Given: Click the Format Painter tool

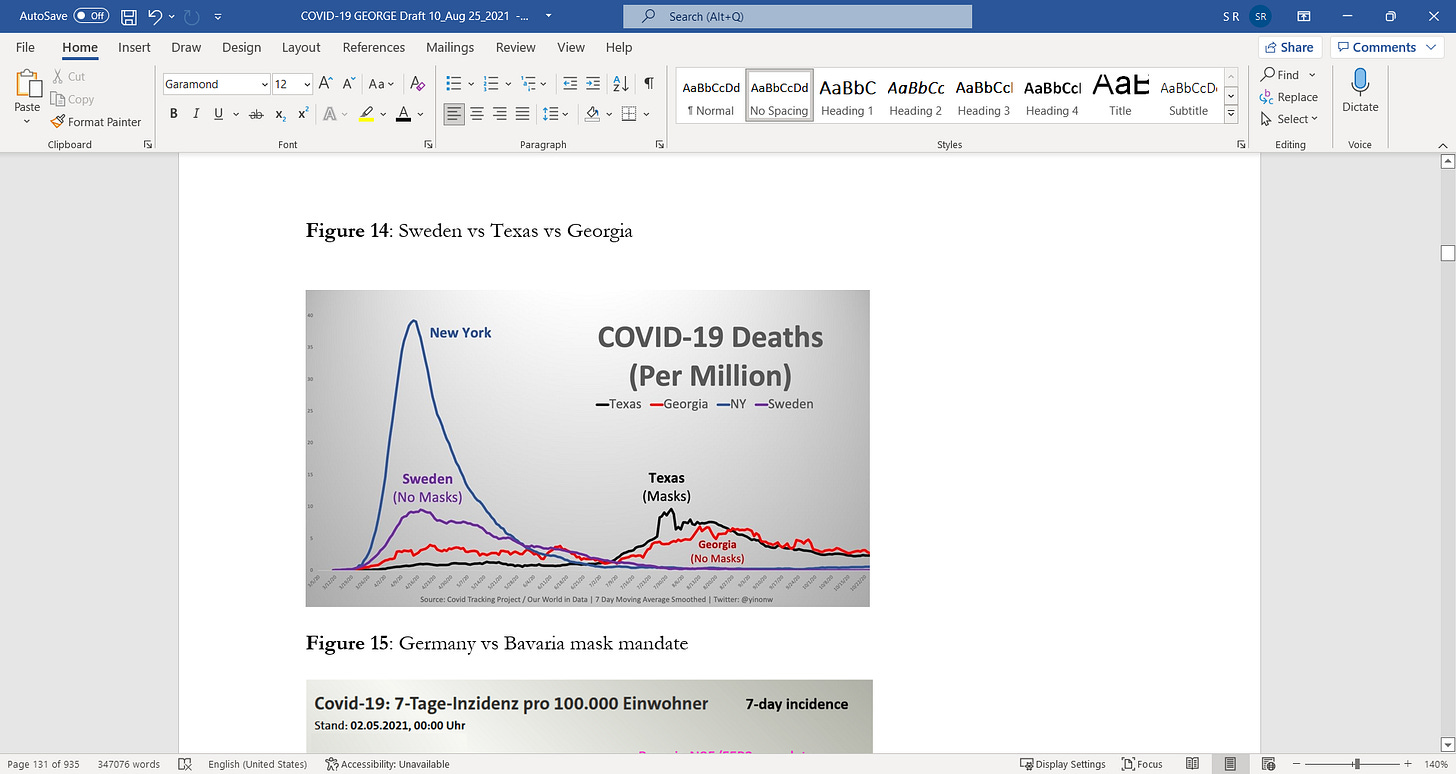Looking at the screenshot, I should [x=96, y=122].
